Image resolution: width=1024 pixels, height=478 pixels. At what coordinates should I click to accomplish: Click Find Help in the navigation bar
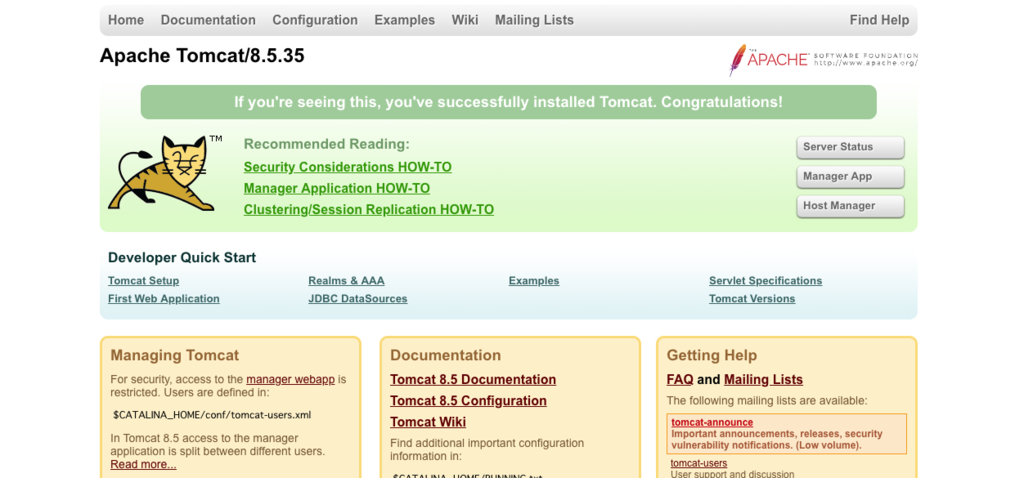click(879, 20)
